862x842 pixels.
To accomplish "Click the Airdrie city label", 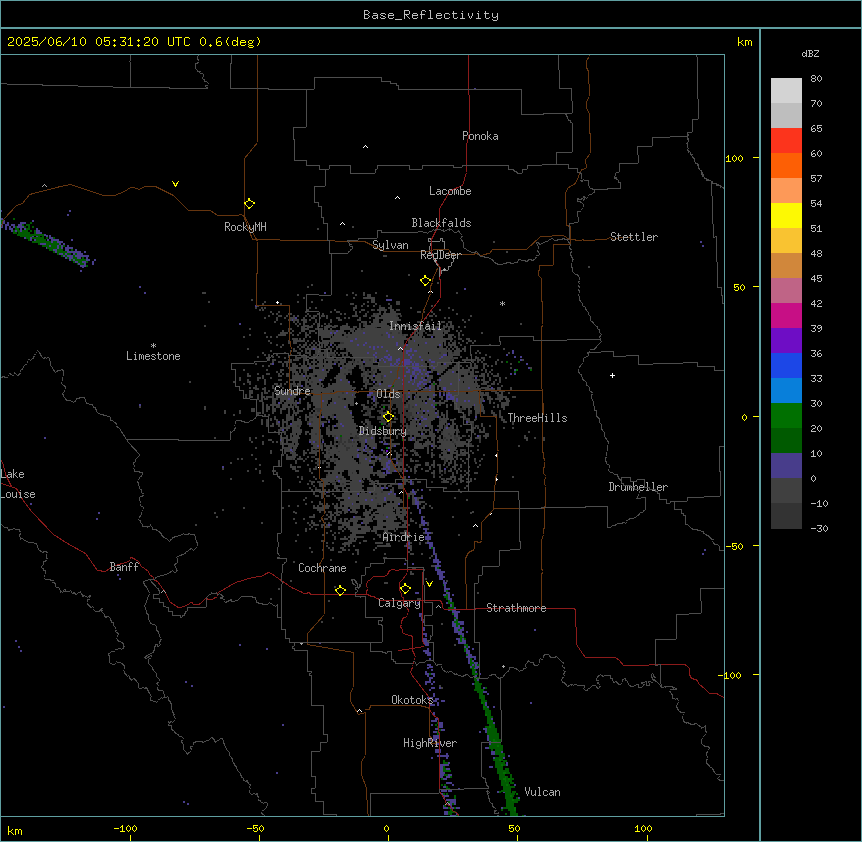I will pyautogui.click(x=404, y=537).
